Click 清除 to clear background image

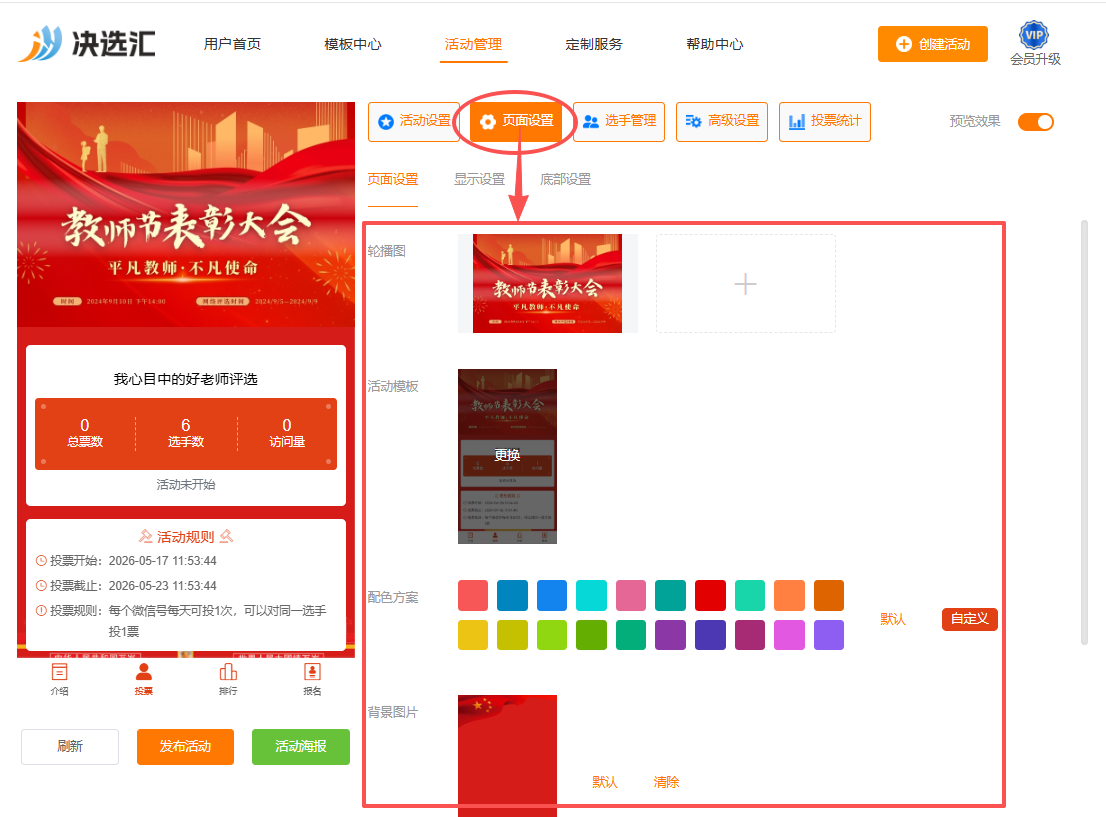pos(667,782)
